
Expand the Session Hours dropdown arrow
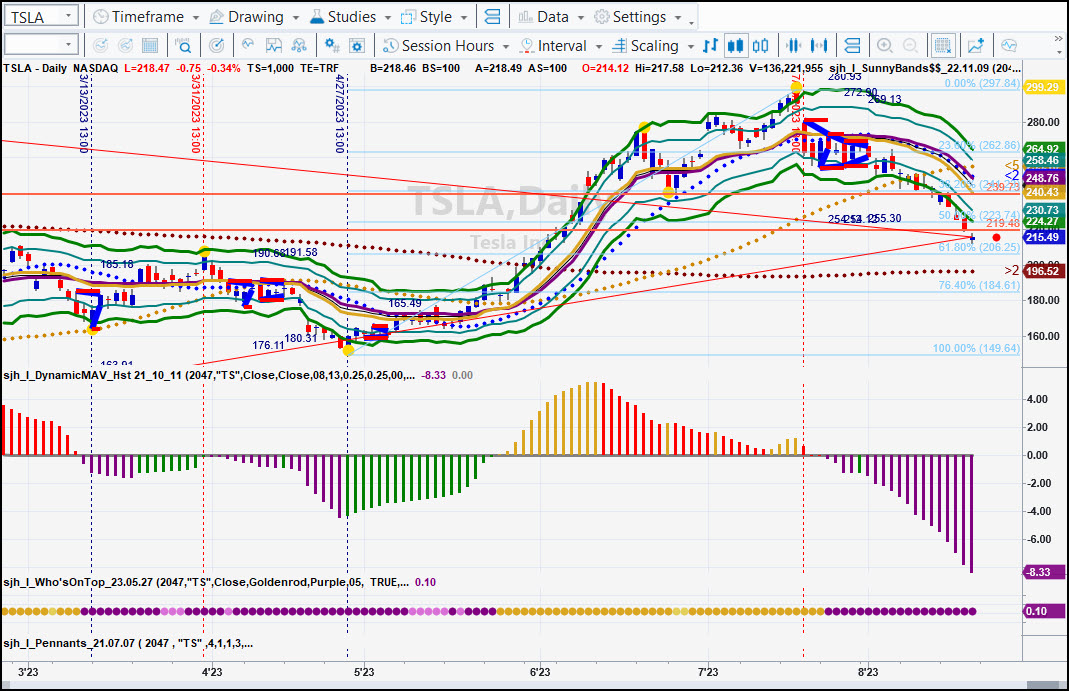point(506,46)
